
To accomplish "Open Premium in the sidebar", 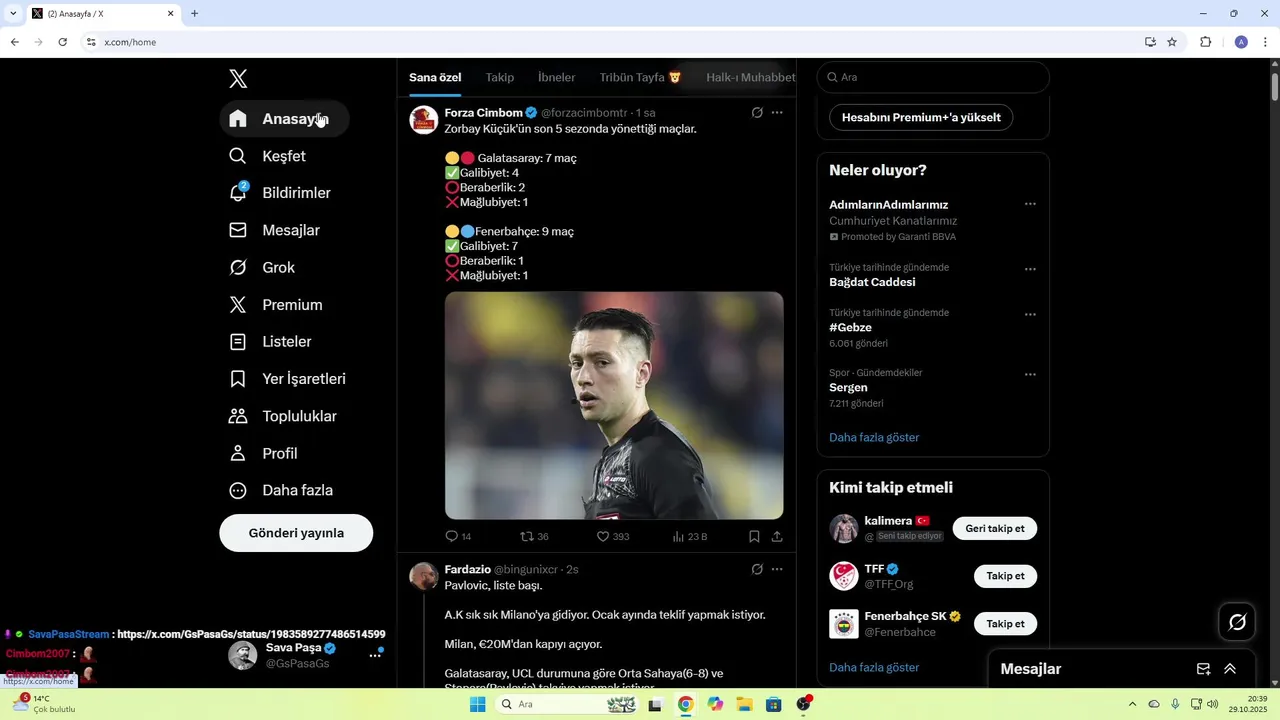I will [276, 305].
